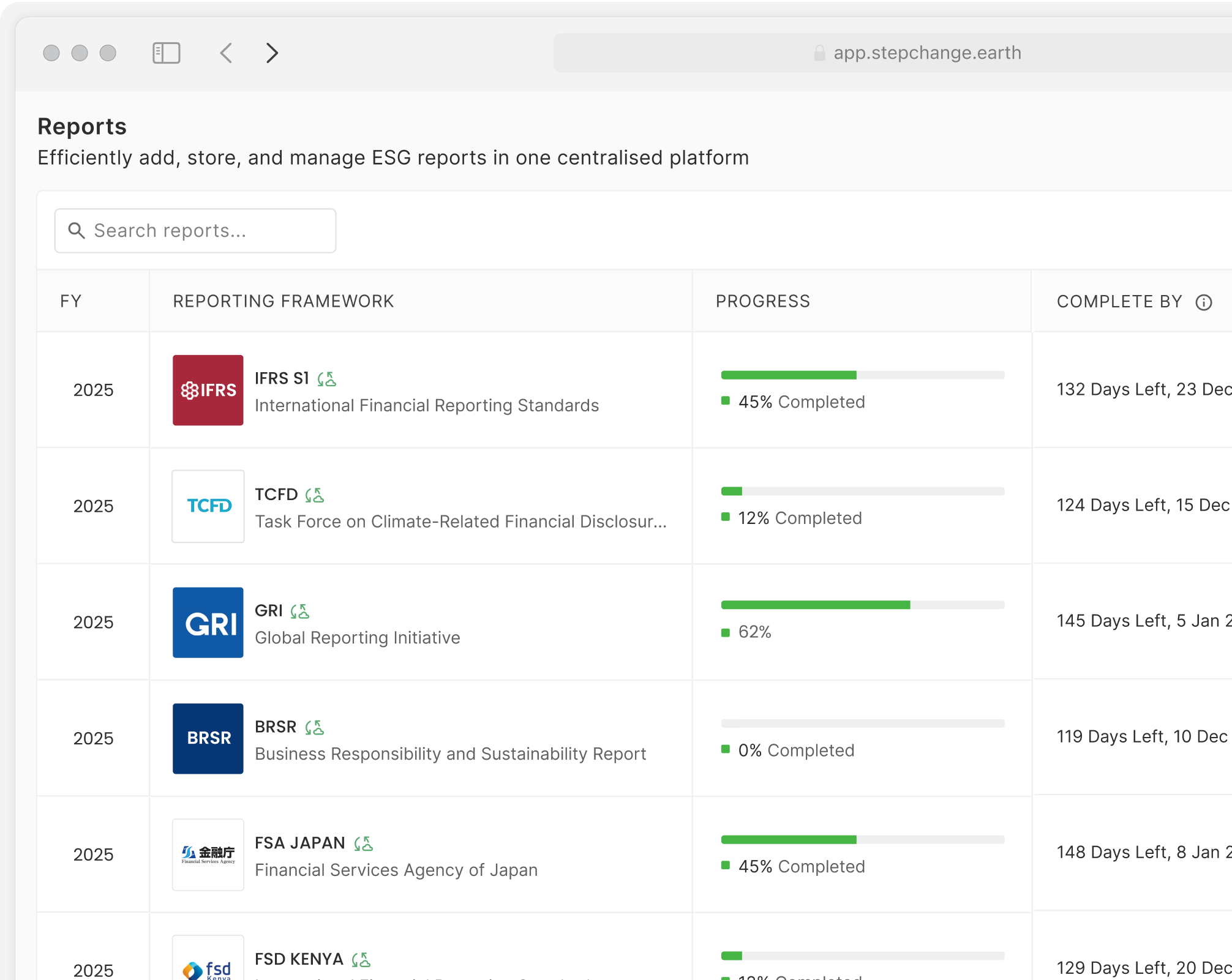Open the GRI report title
Image resolution: width=1232 pixels, height=980 pixels.
[x=269, y=610]
